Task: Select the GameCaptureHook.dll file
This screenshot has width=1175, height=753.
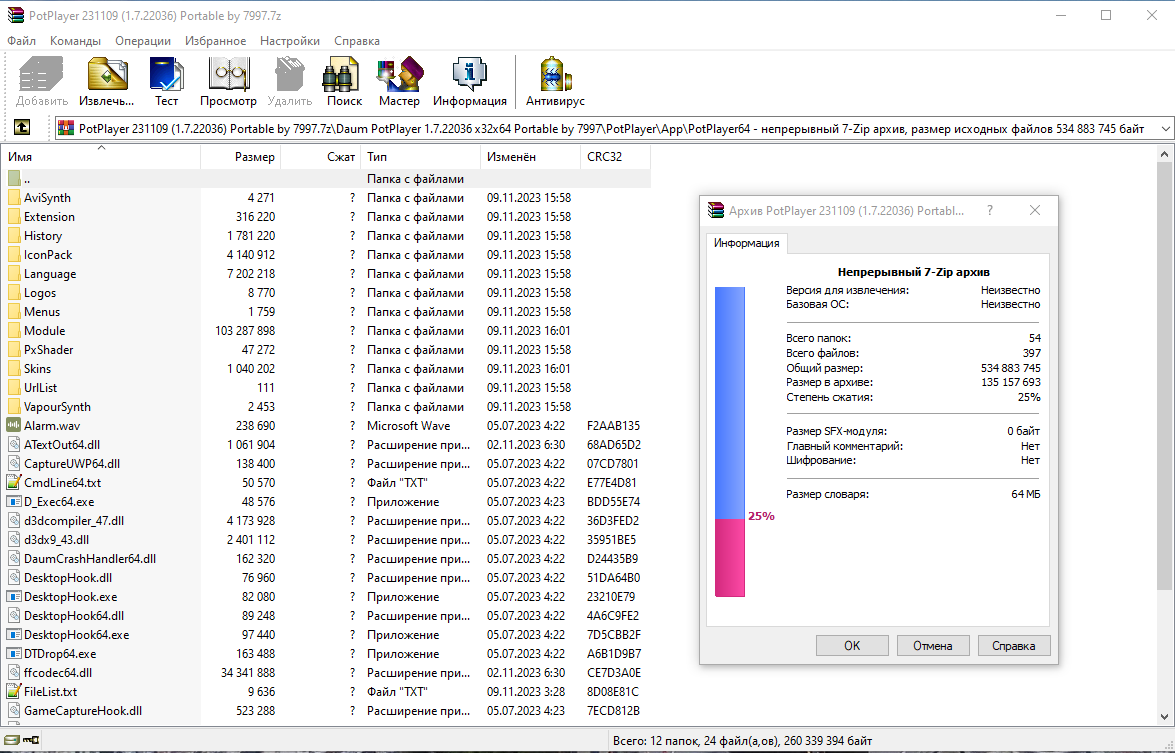Action: (326, 711)
